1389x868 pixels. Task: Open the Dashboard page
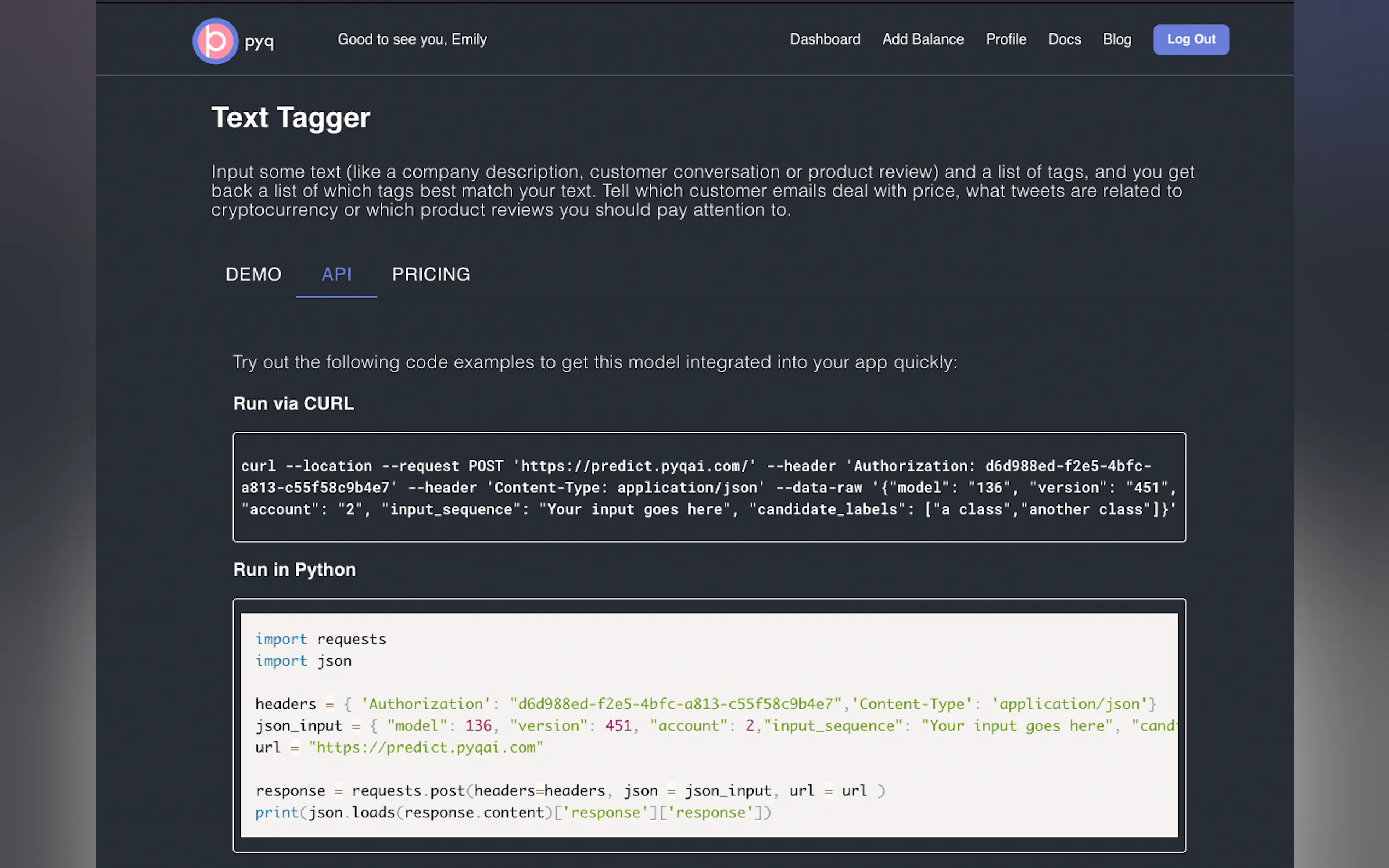[x=825, y=39]
